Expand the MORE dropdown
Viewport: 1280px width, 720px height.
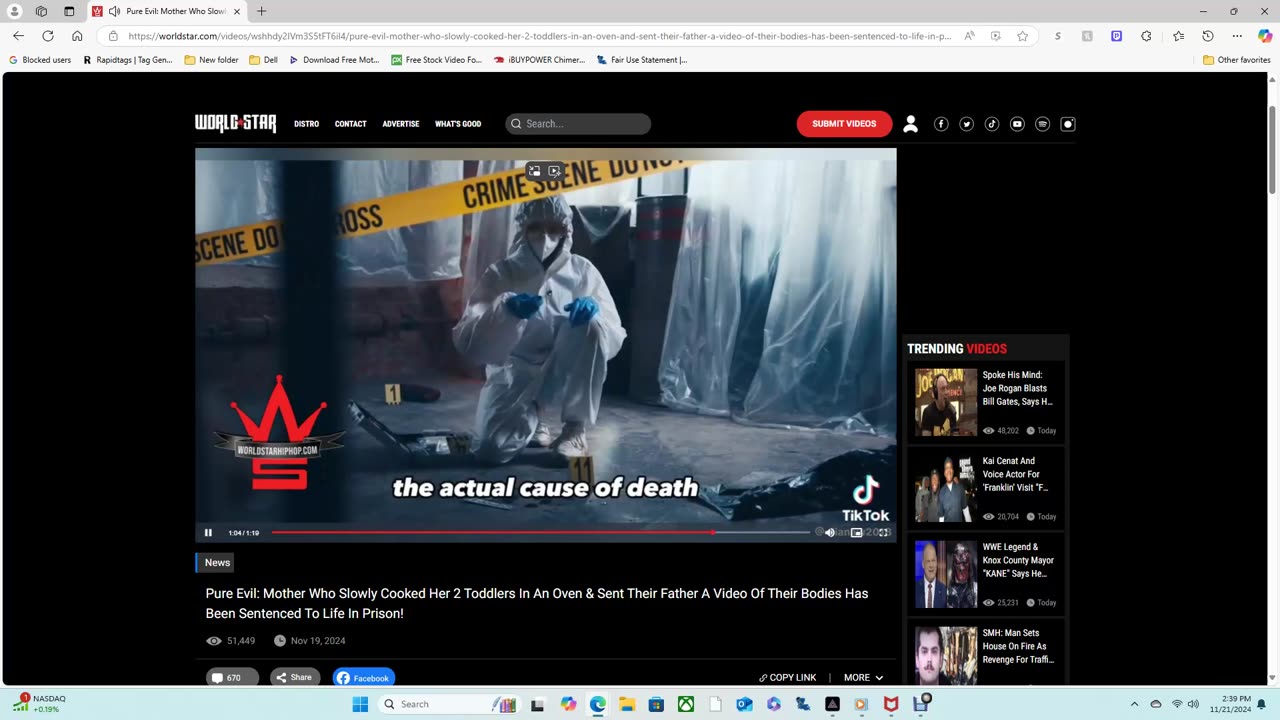pos(863,677)
